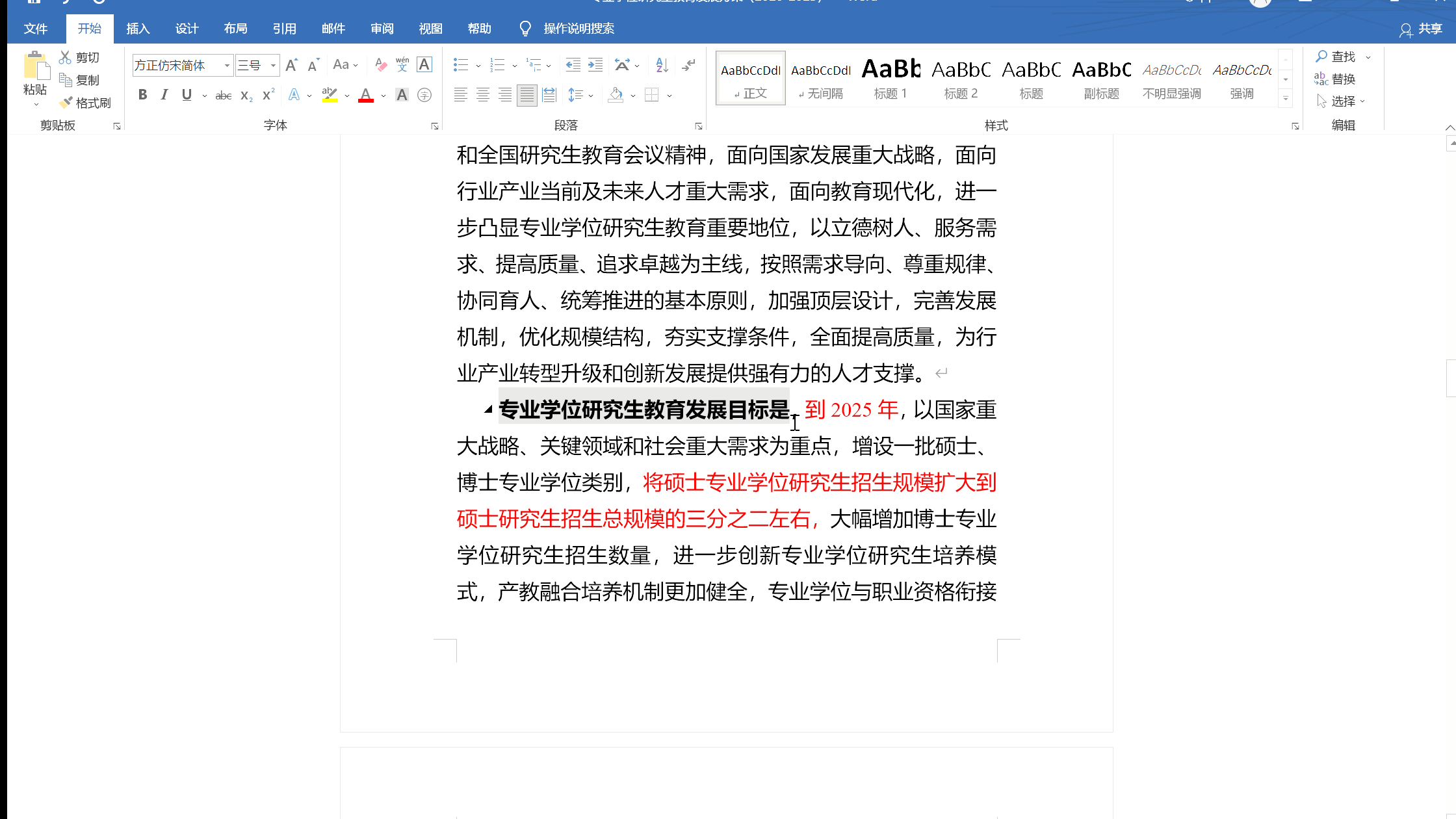Viewport: 1456px width, 819px height.
Task: Switch to the Review tab
Action: pos(382,29)
